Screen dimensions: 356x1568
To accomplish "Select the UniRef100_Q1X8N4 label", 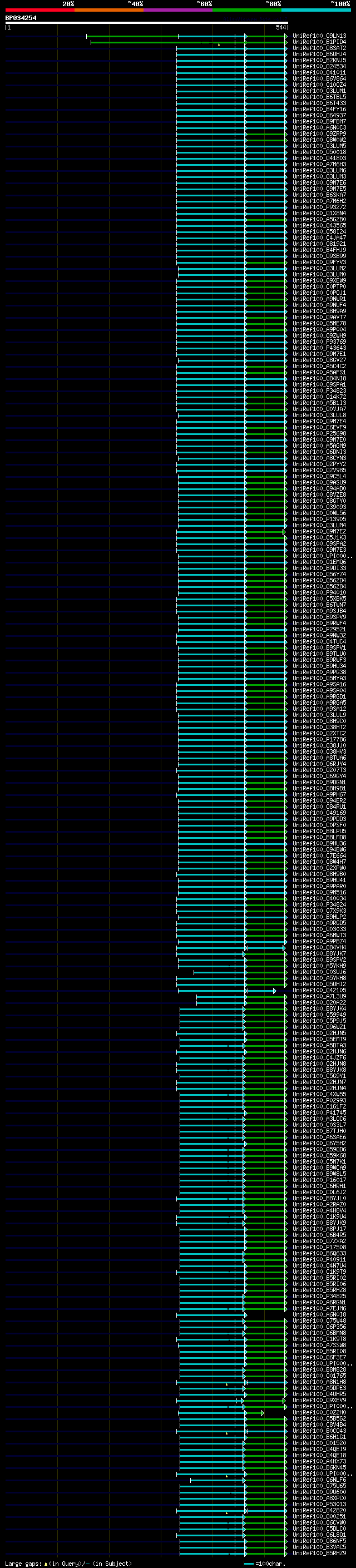I will tap(319, 213).
